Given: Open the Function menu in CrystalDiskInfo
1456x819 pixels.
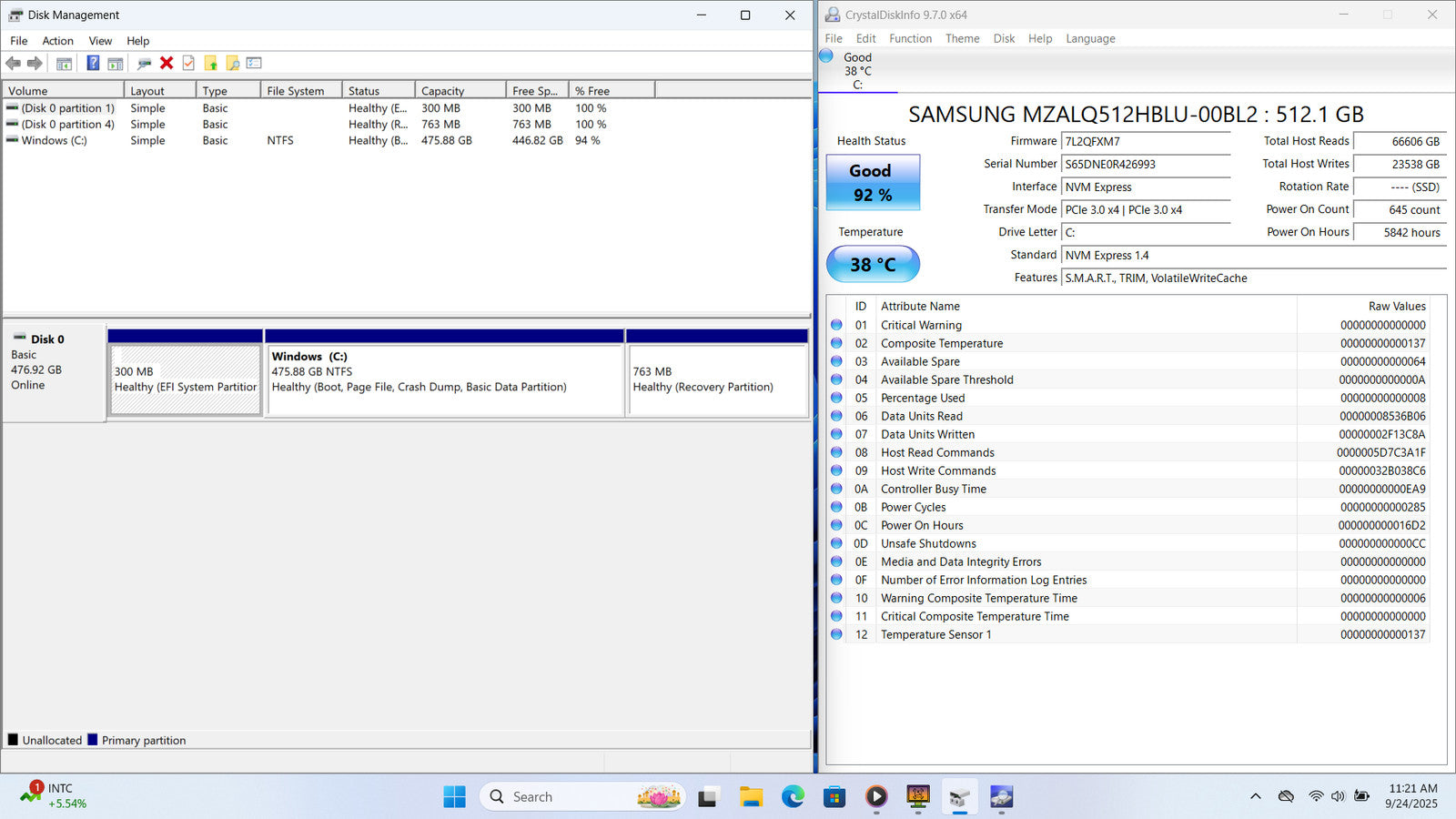Looking at the screenshot, I should point(910,38).
